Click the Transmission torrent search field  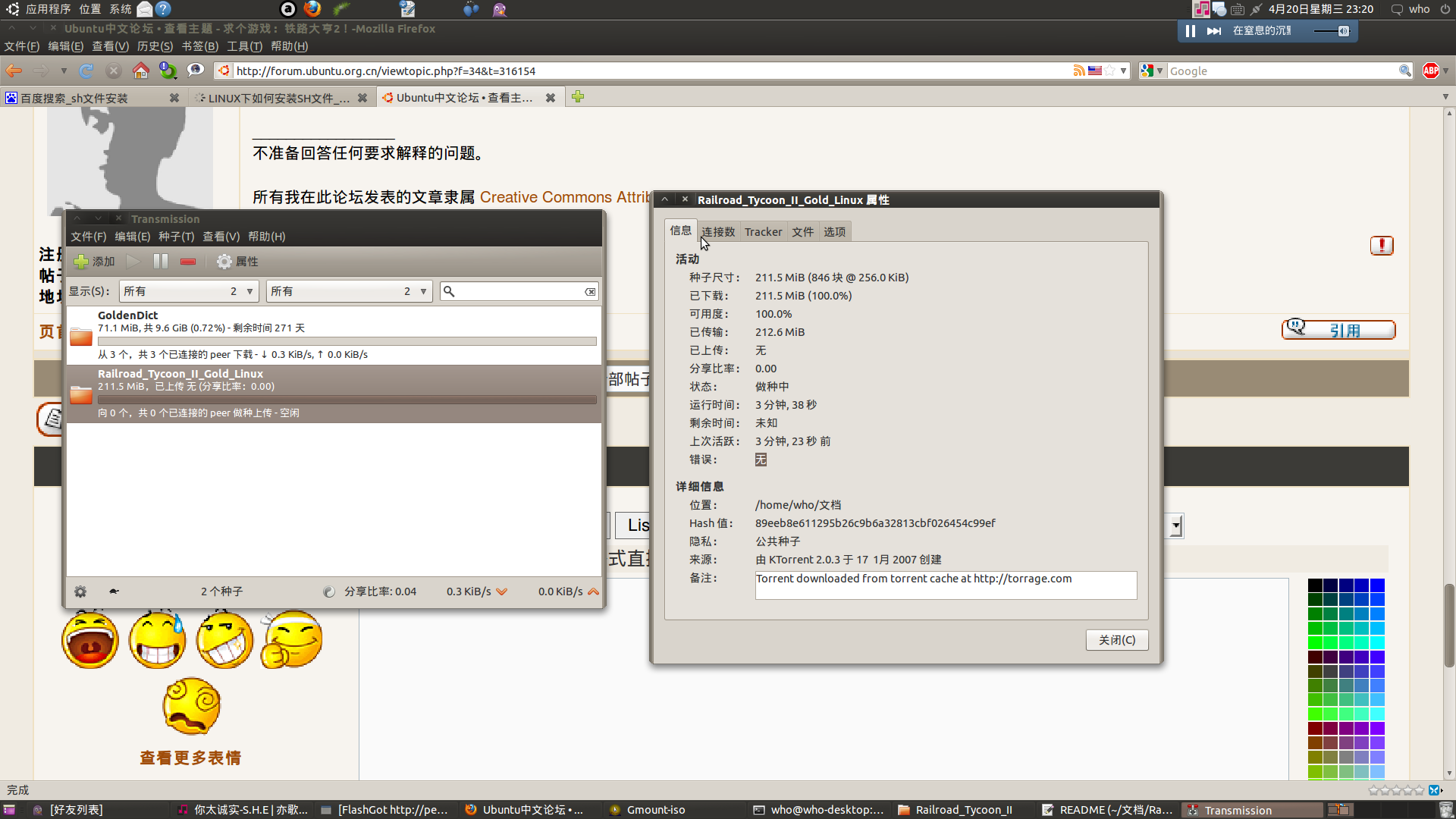(519, 291)
